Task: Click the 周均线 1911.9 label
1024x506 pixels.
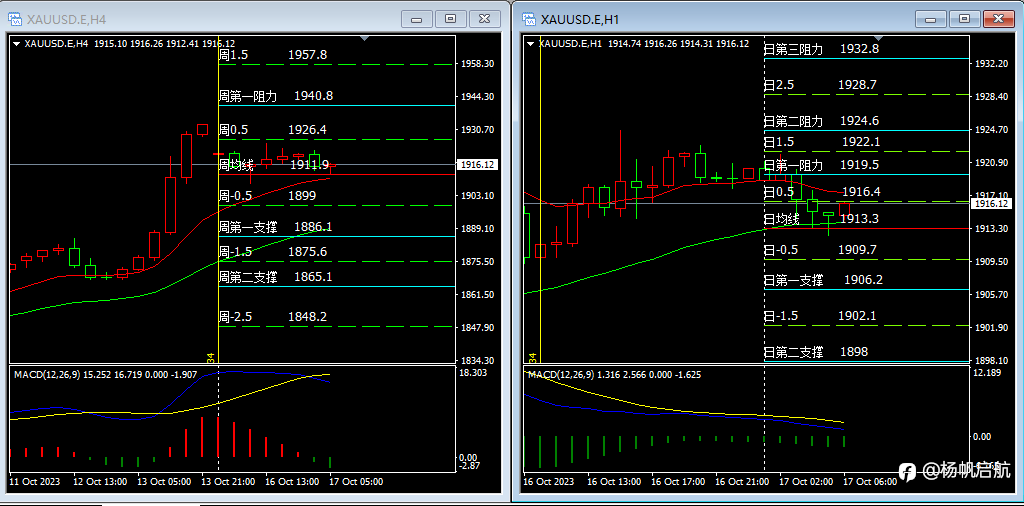Action: 273,165
